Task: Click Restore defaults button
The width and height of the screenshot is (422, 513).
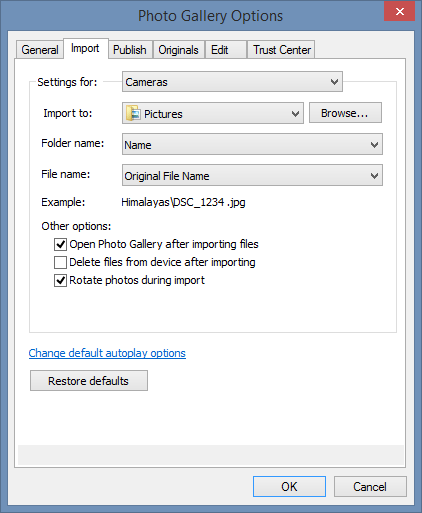Action: 89,381
